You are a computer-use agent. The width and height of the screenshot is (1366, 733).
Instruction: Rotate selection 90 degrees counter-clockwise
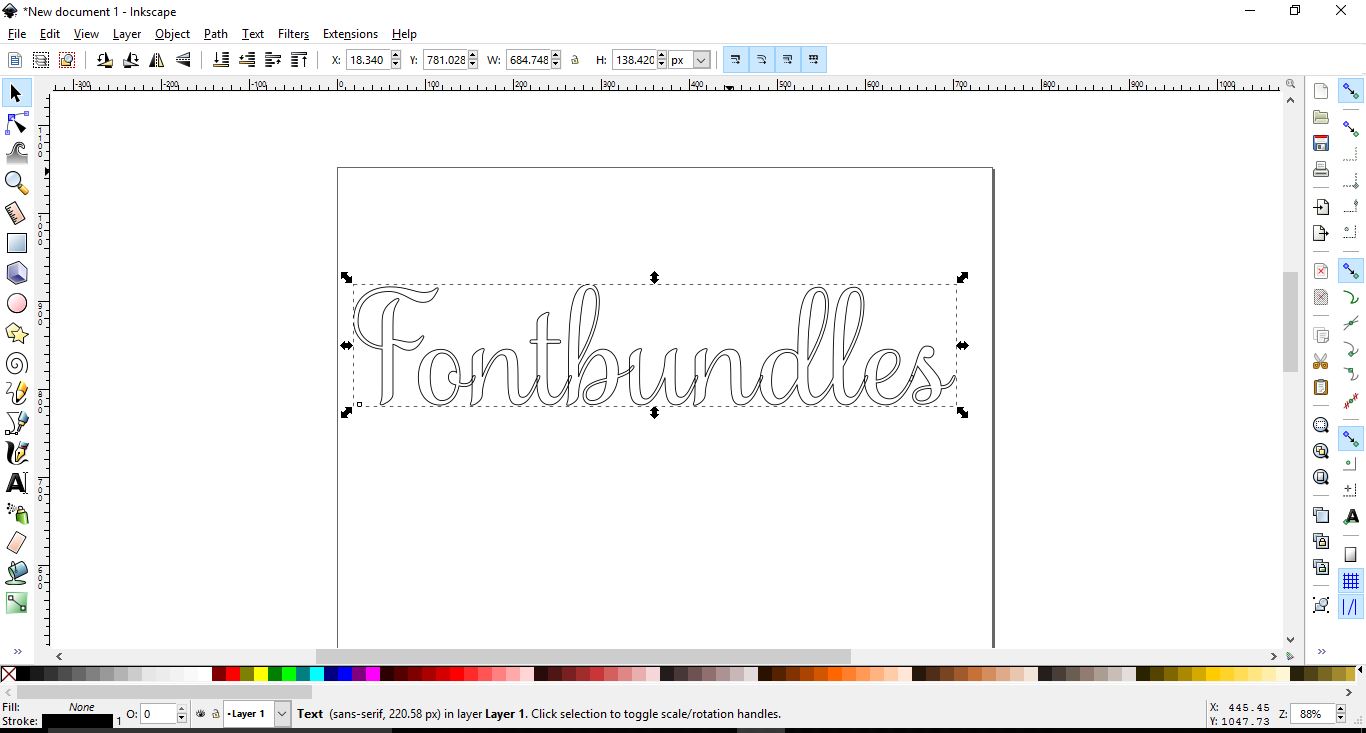104,59
